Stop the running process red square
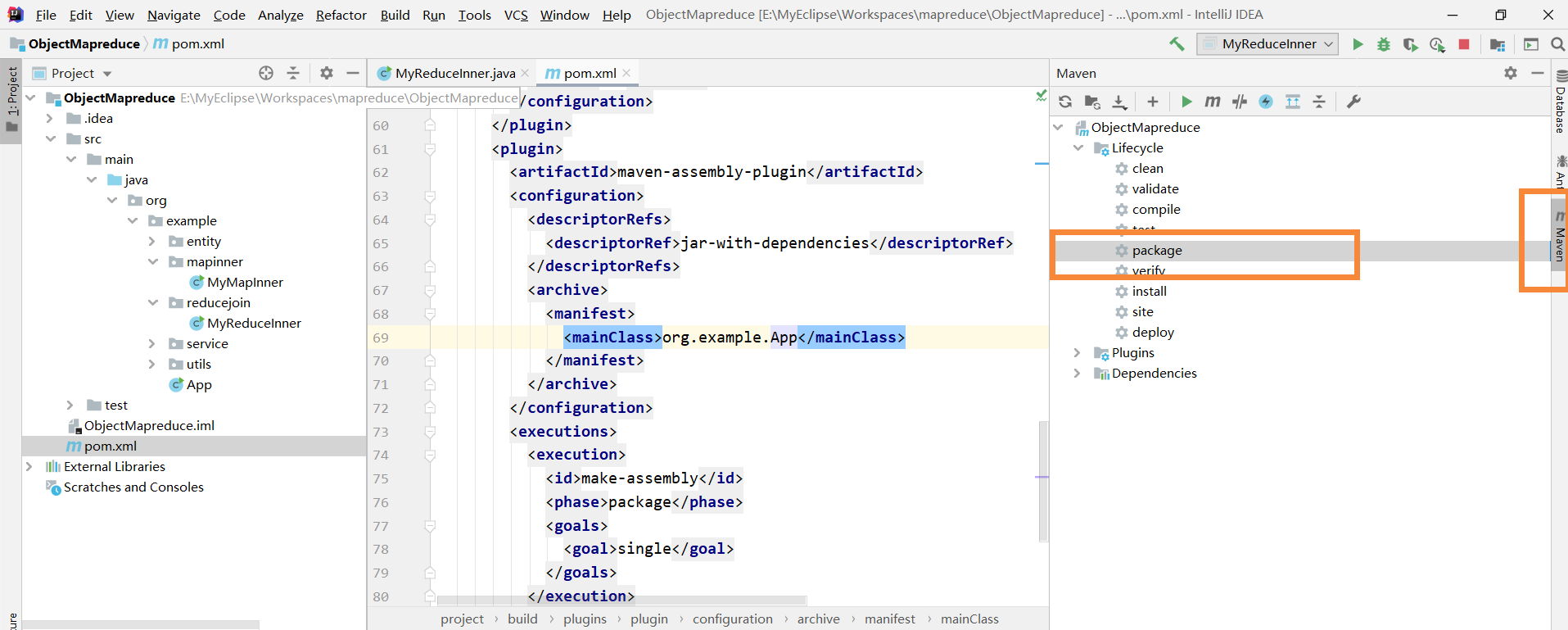The image size is (1568, 630). [1464, 44]
